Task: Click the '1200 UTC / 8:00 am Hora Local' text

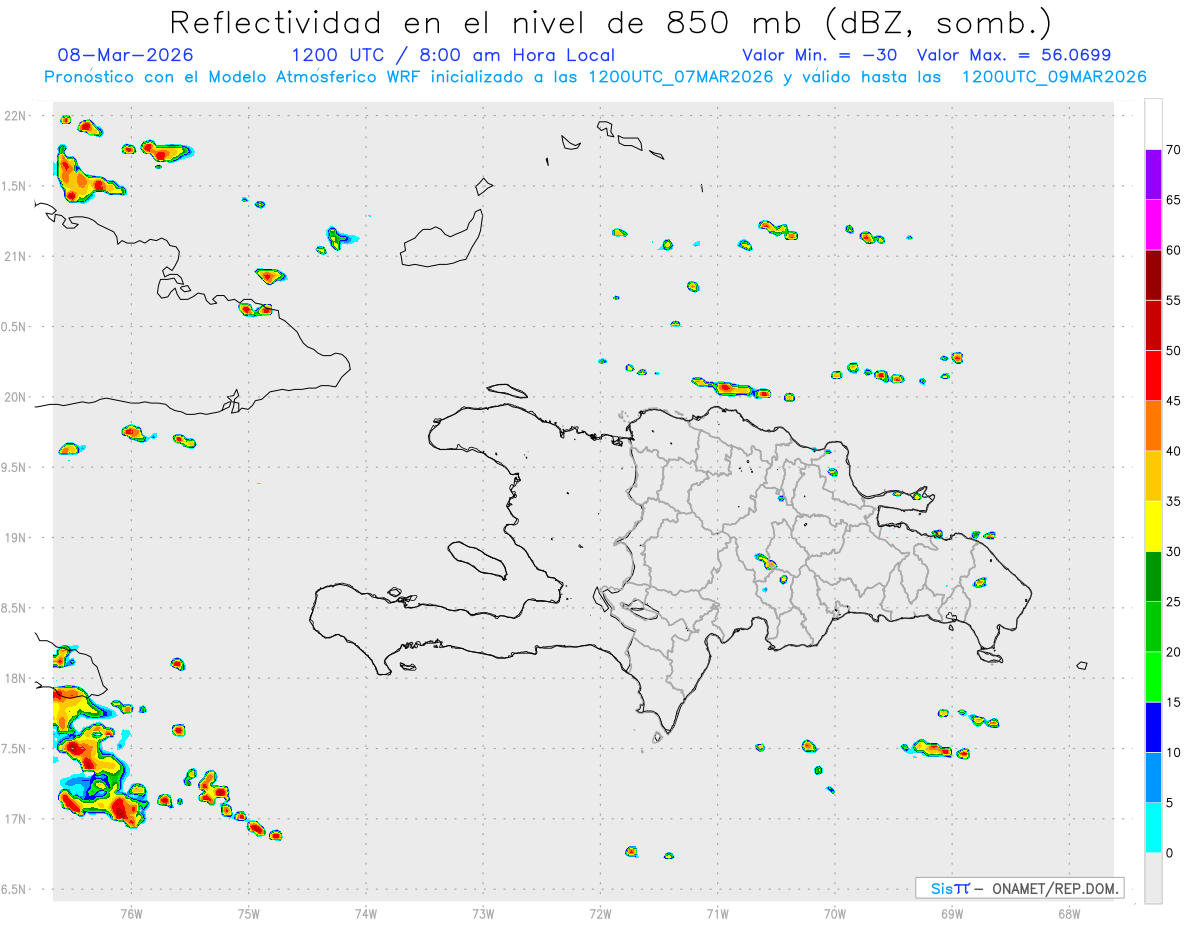Action: click(453, 55)
